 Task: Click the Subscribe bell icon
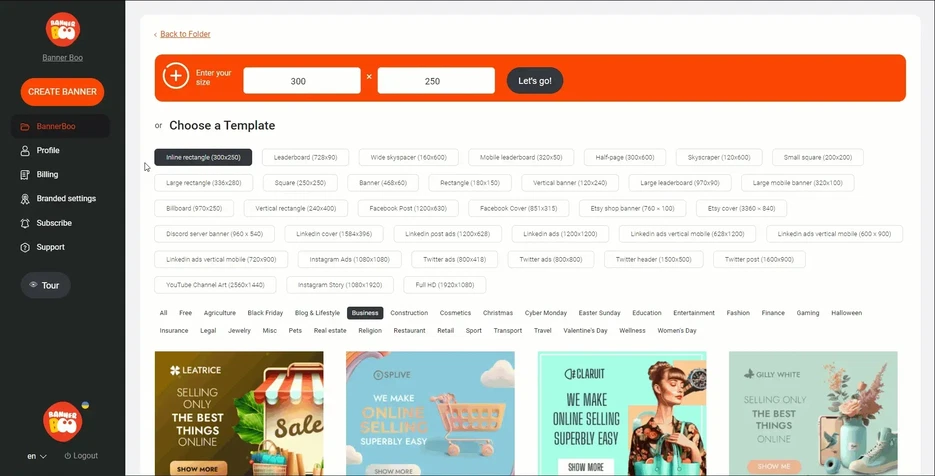click(25, 223)
